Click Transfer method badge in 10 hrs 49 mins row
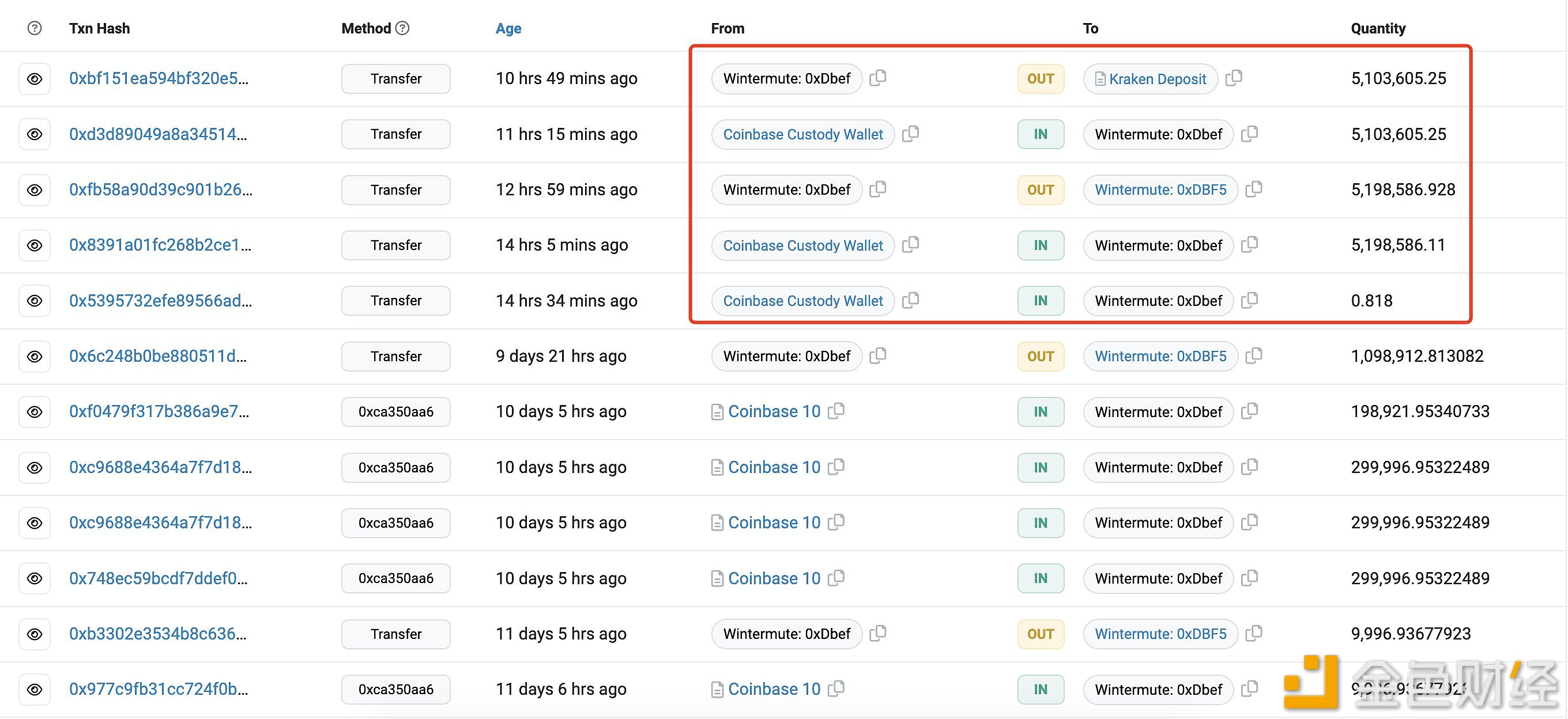This screenshot has height=719, width=1568. click(395, 79)
